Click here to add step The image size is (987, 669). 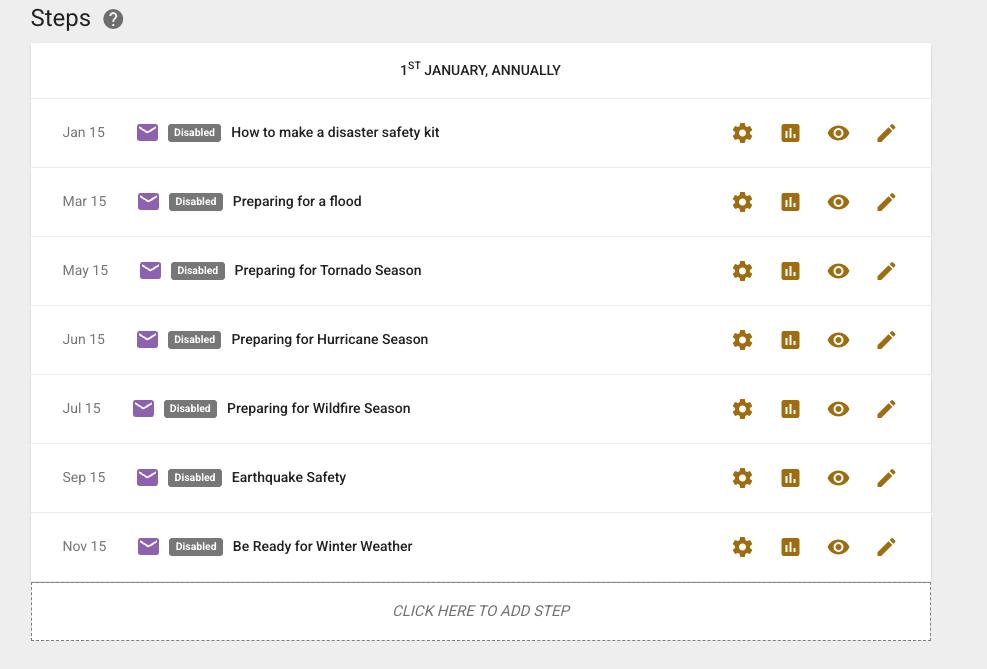point(481,611)
